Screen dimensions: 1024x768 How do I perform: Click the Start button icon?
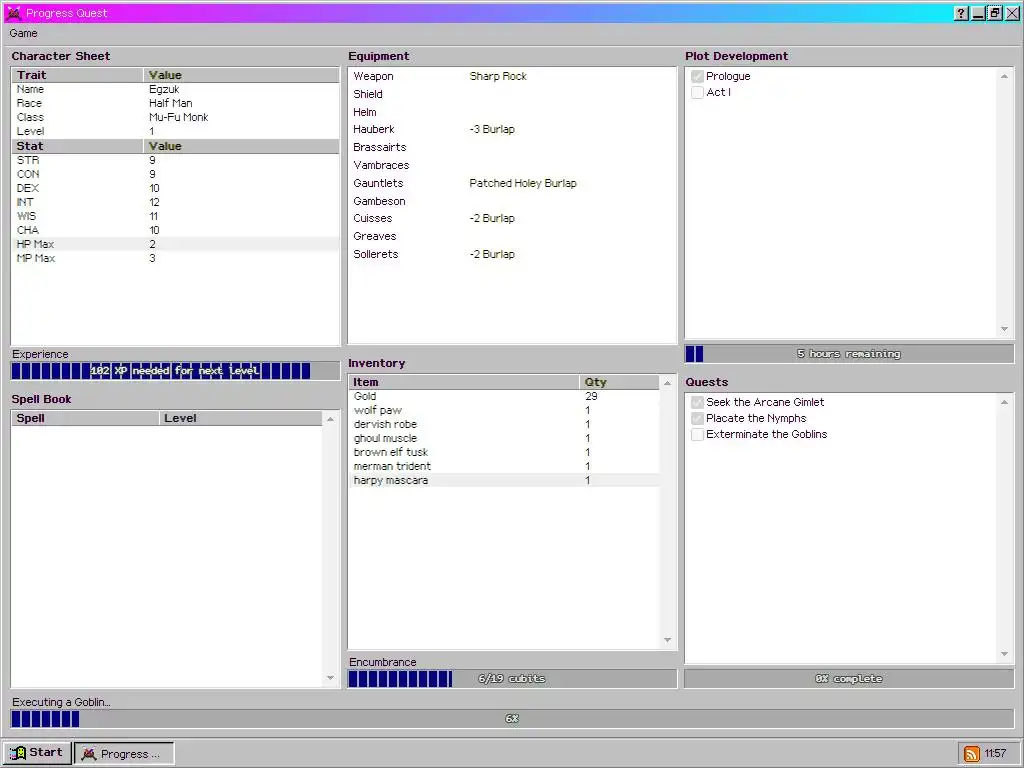tap(18, 753)
